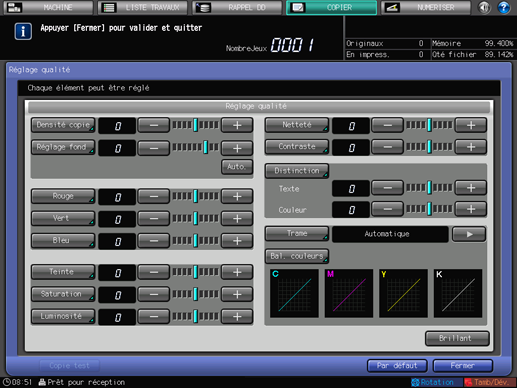The width and height of the screenshot is (517, 388).
Task: Switch to the LISTE TRAVAUX tab
Action: 143,7
